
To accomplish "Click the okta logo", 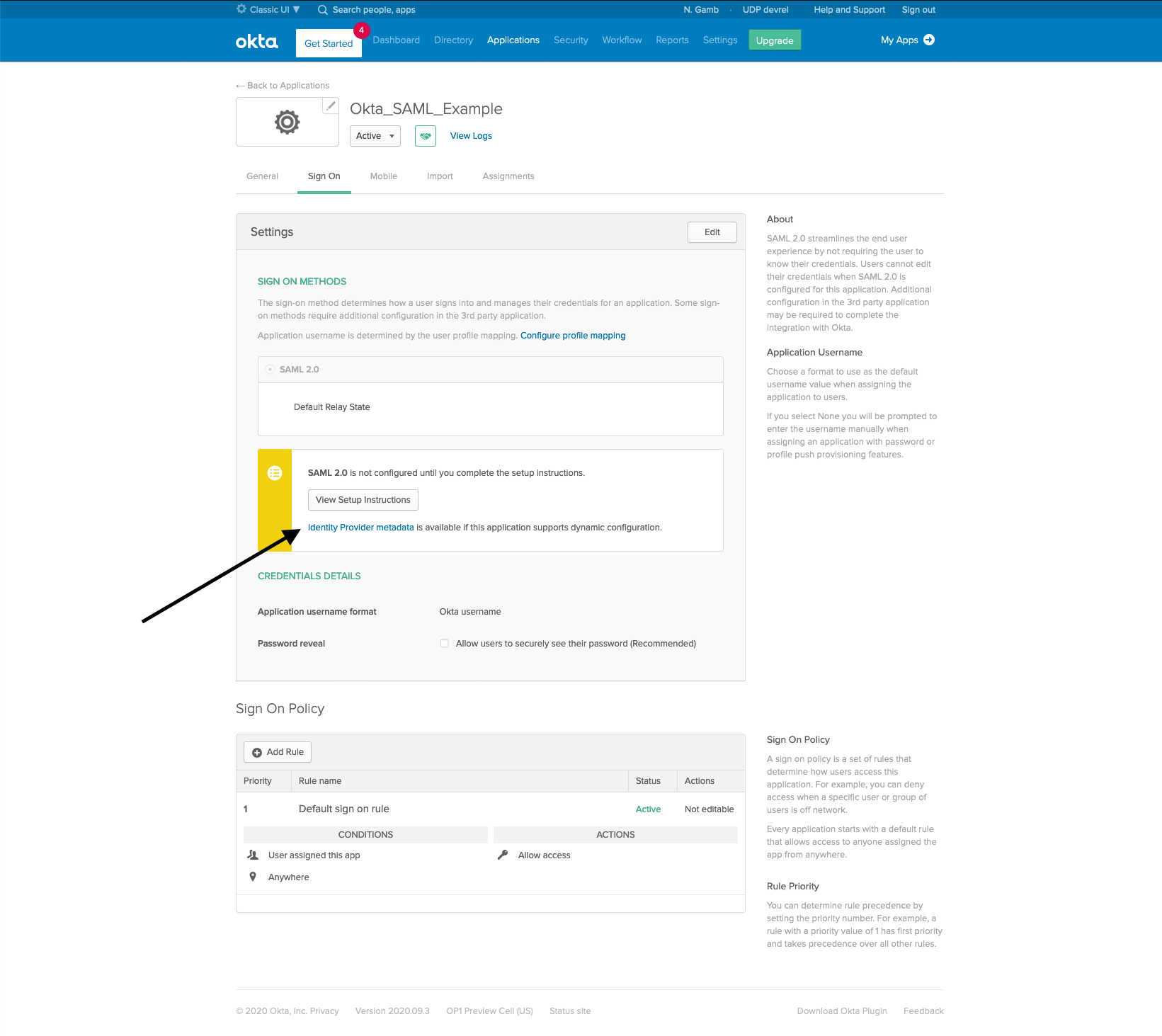I will (256, 41).
